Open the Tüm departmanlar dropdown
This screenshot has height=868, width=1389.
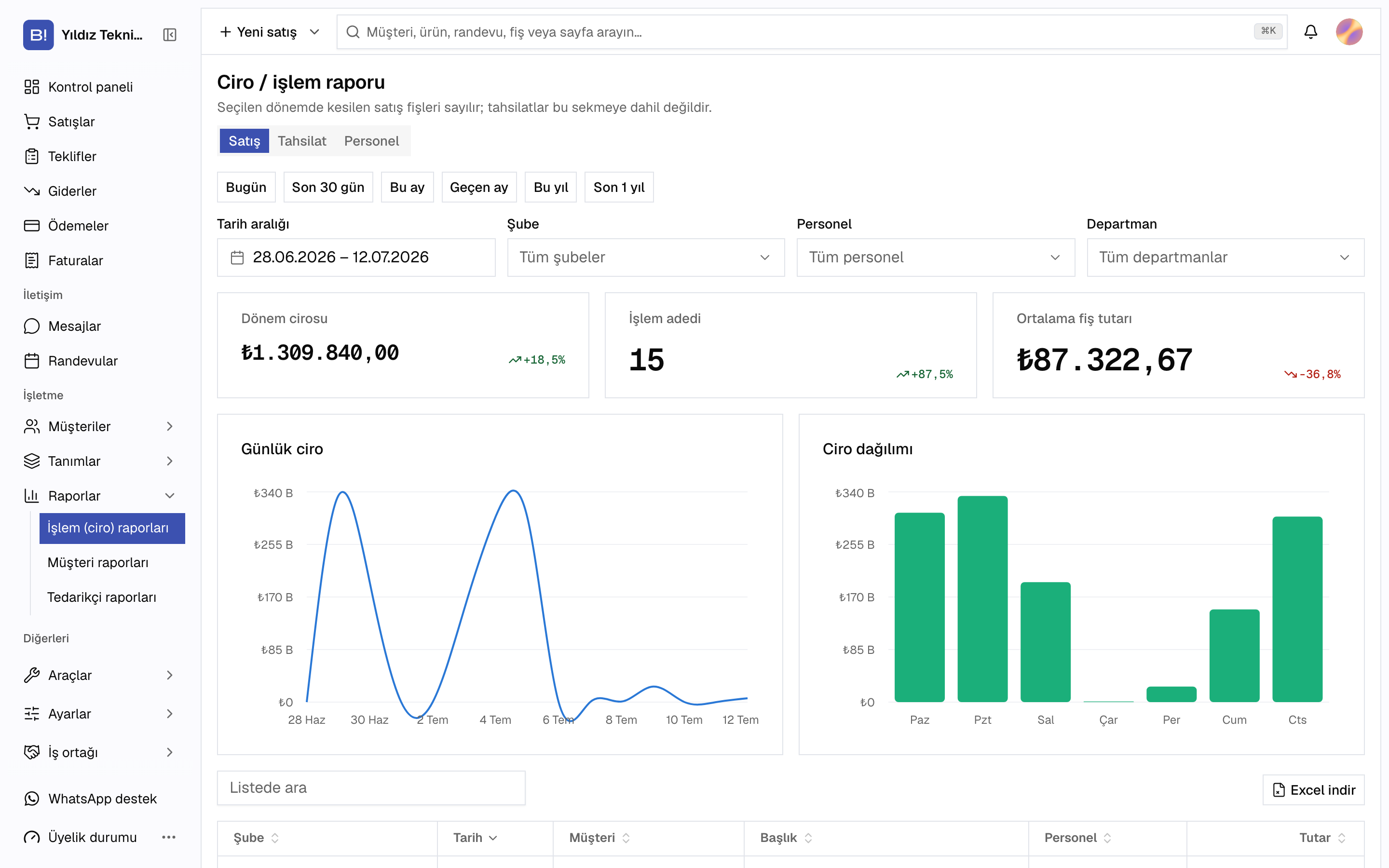pyautogui.click(x=1226, y=257)
